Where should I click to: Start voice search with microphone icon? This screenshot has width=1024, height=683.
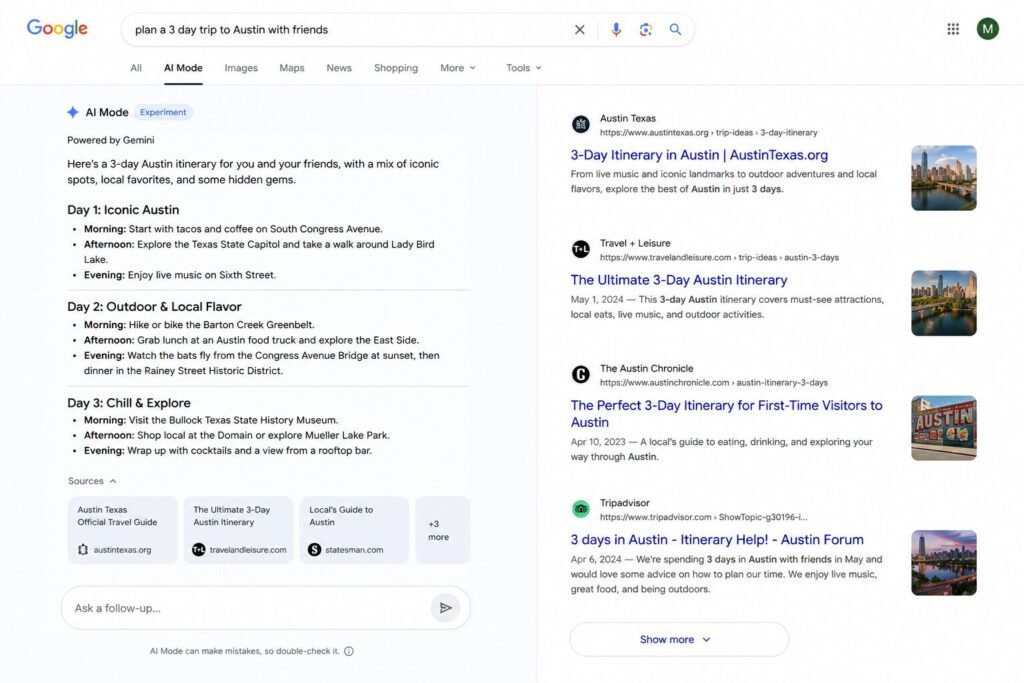[615, 29]
